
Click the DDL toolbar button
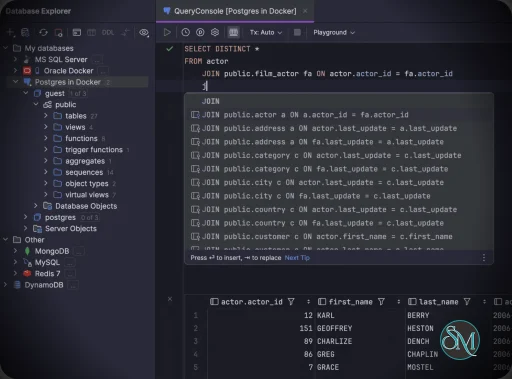(x=108, y=33)
